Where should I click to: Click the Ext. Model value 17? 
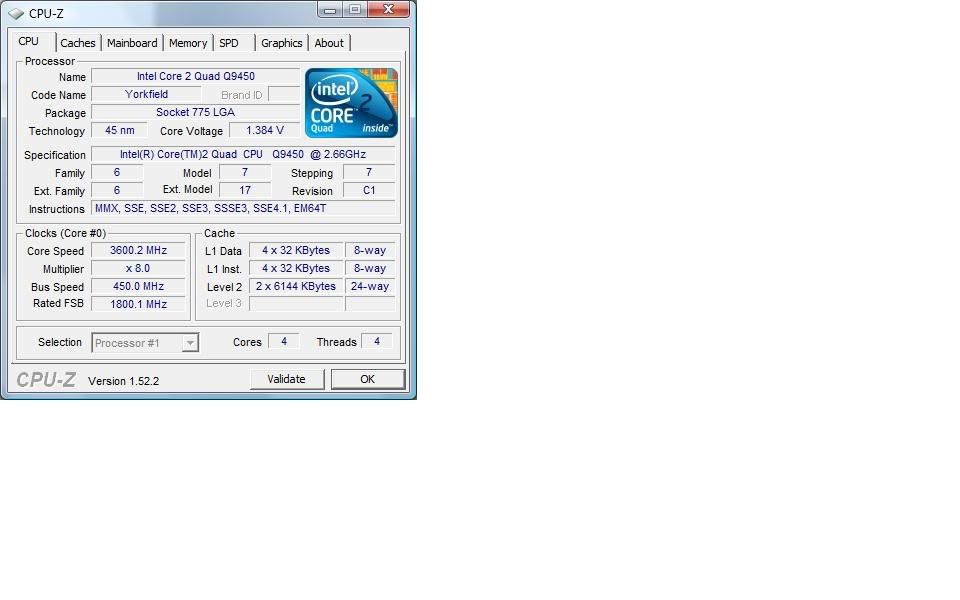[x=245, y=190]
